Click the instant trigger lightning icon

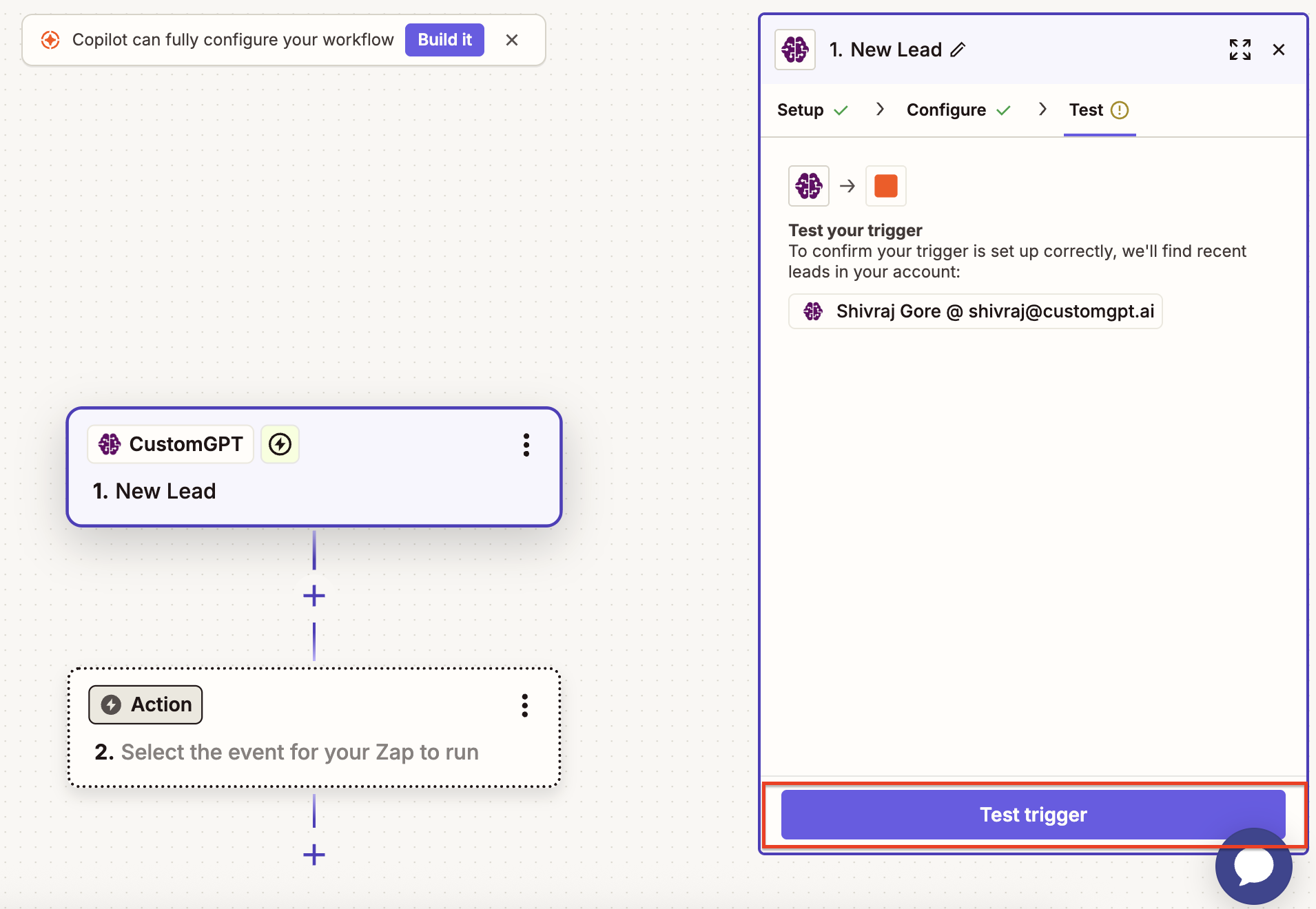[x=280, y=444]
